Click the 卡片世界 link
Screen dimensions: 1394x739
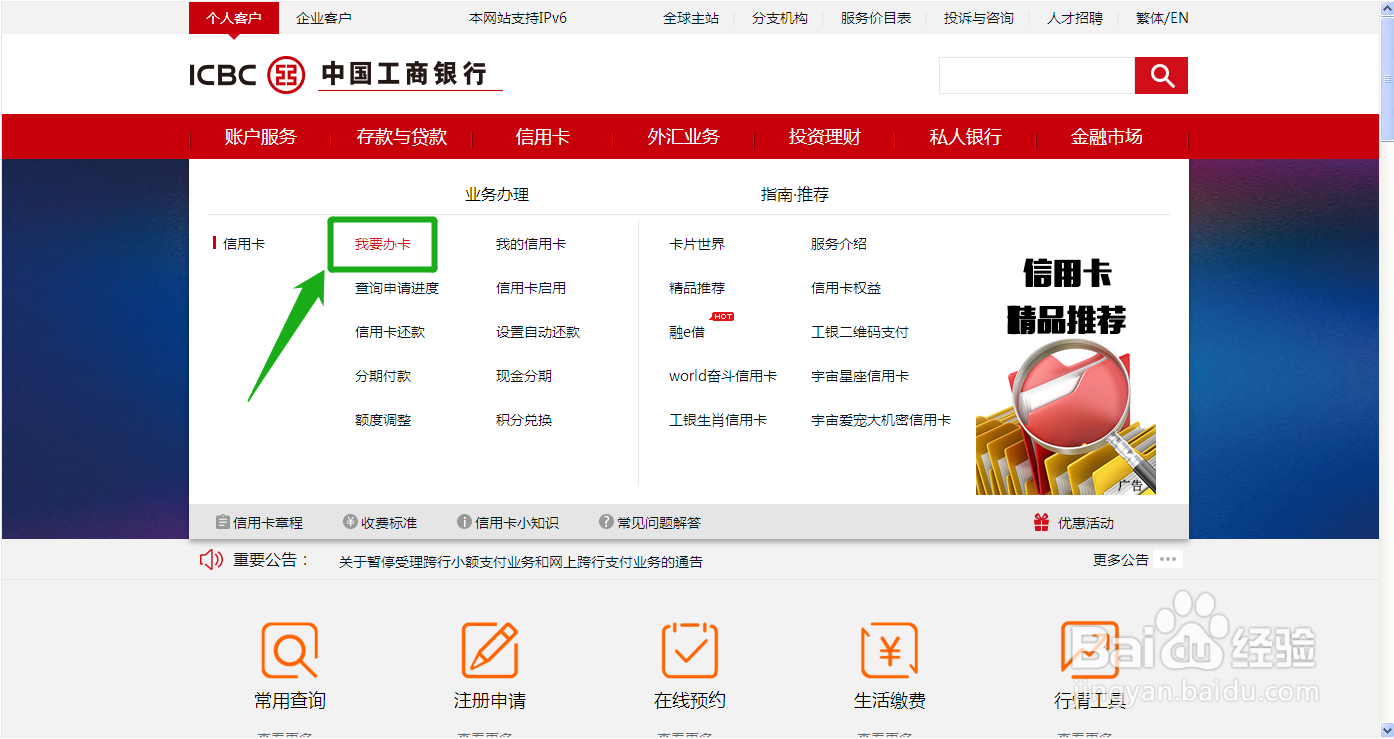click(x=697, y=244)
